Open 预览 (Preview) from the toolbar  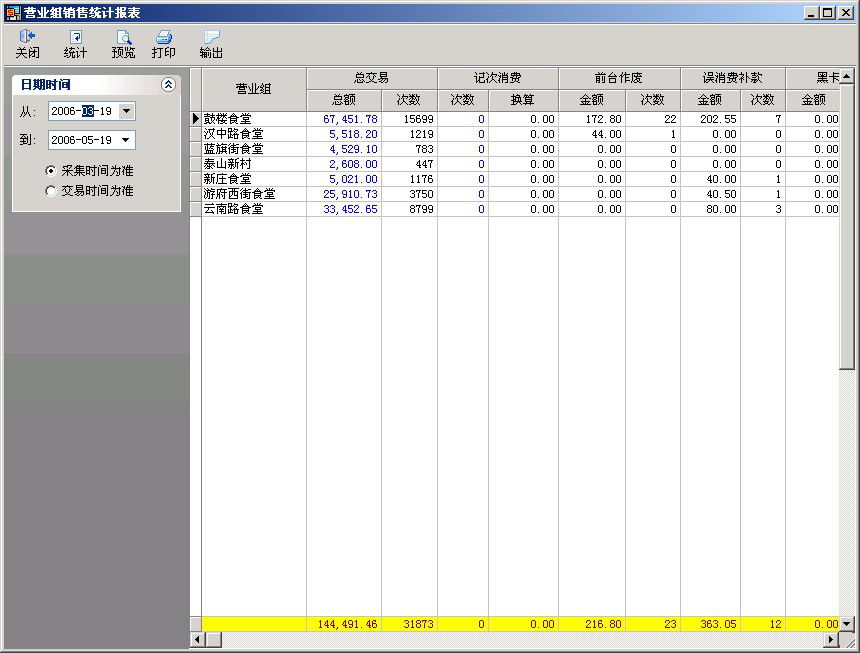(x=123, y=44)
